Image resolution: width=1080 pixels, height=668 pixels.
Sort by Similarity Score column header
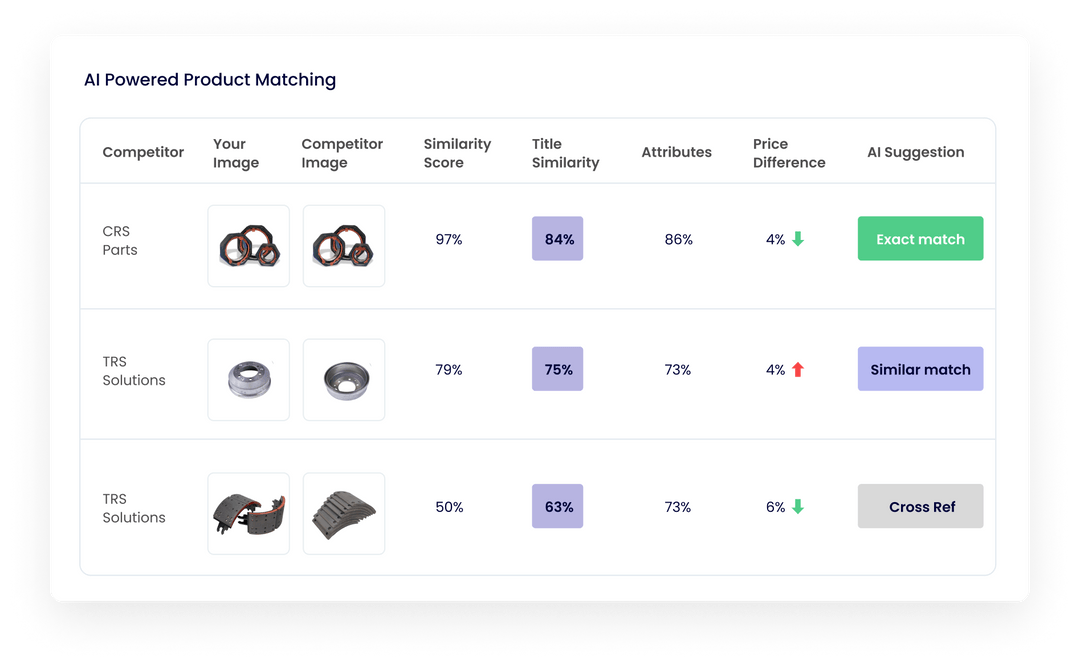click(x=457, y=153)
